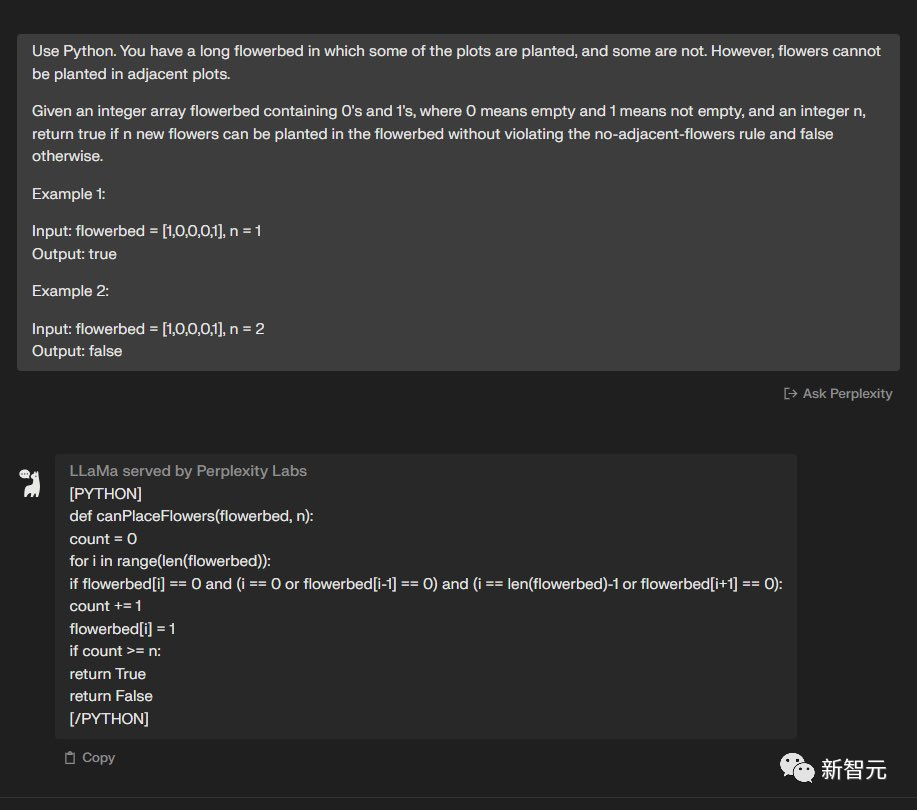Image resolution: width=917 pixels, height=810 pixels.
Task: Click the 'Output: true' text
Action: (74, 254)
